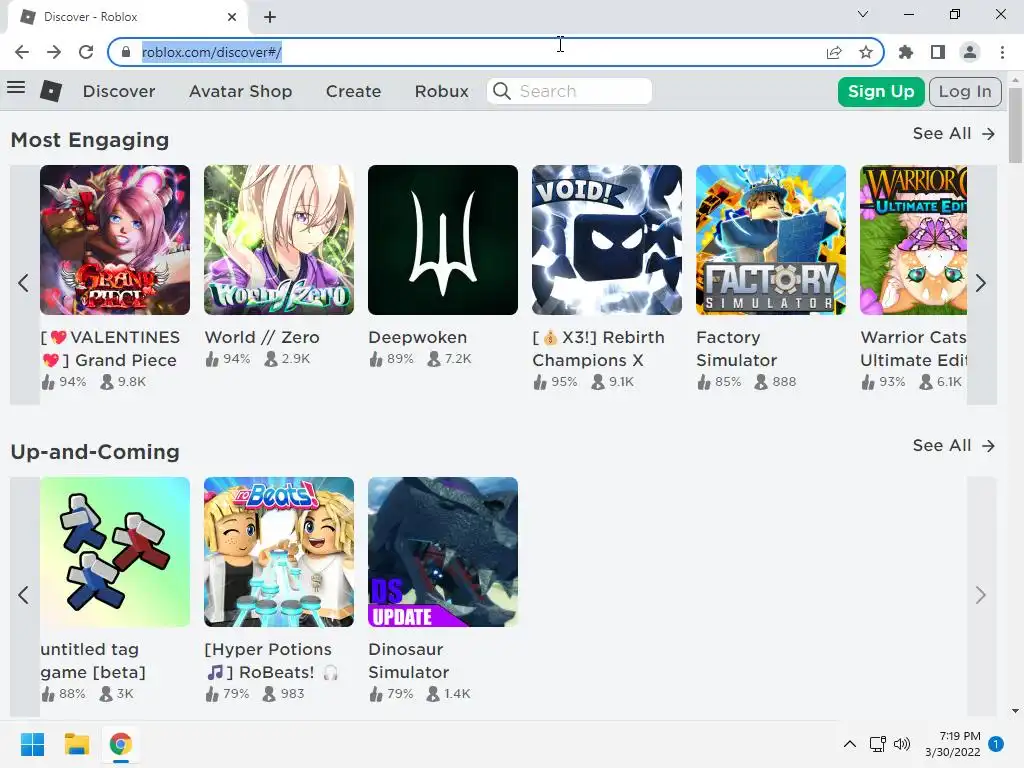Screen dimensions: 1024x768
Task: Open the Robux page
Action: click(x=441, y=91)
